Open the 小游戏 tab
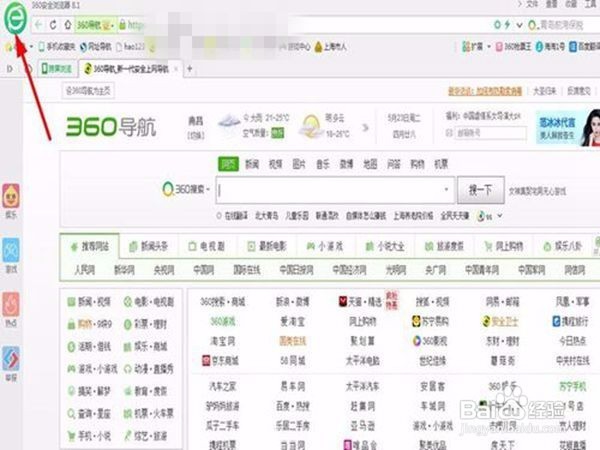 (x=325, y=246)
